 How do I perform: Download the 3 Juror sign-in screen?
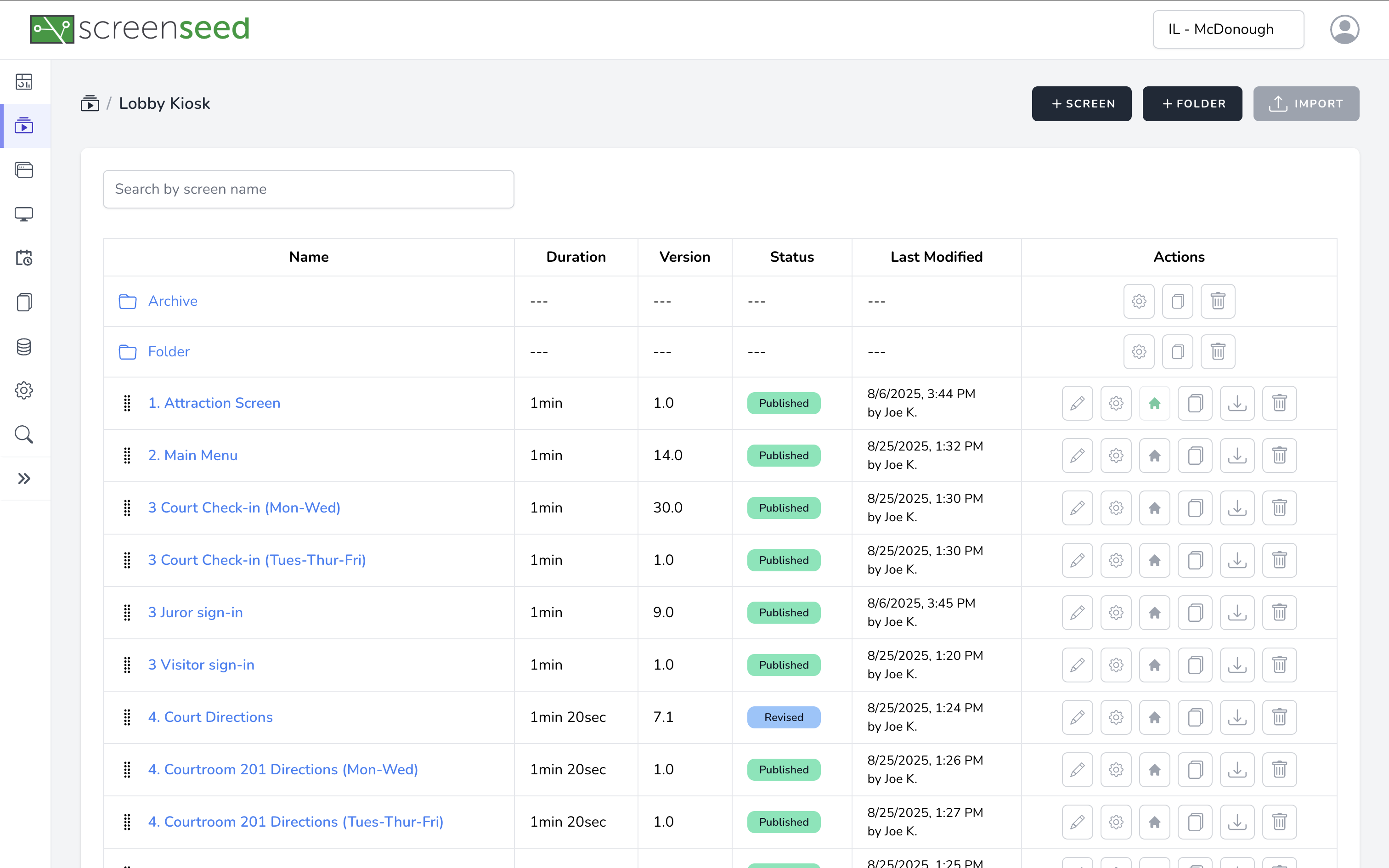1237,613
